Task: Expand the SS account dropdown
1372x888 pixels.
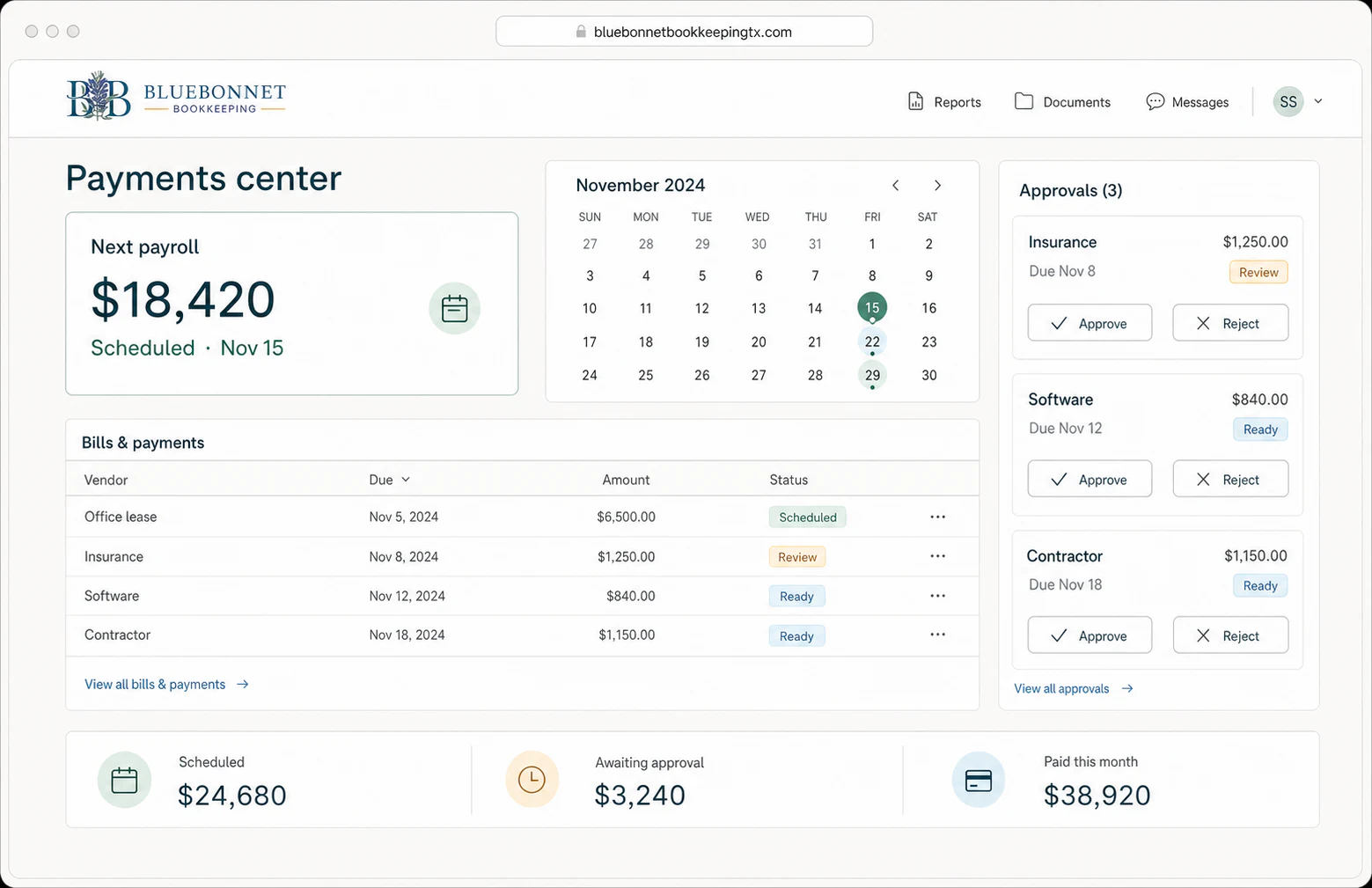Action: 1318,101
